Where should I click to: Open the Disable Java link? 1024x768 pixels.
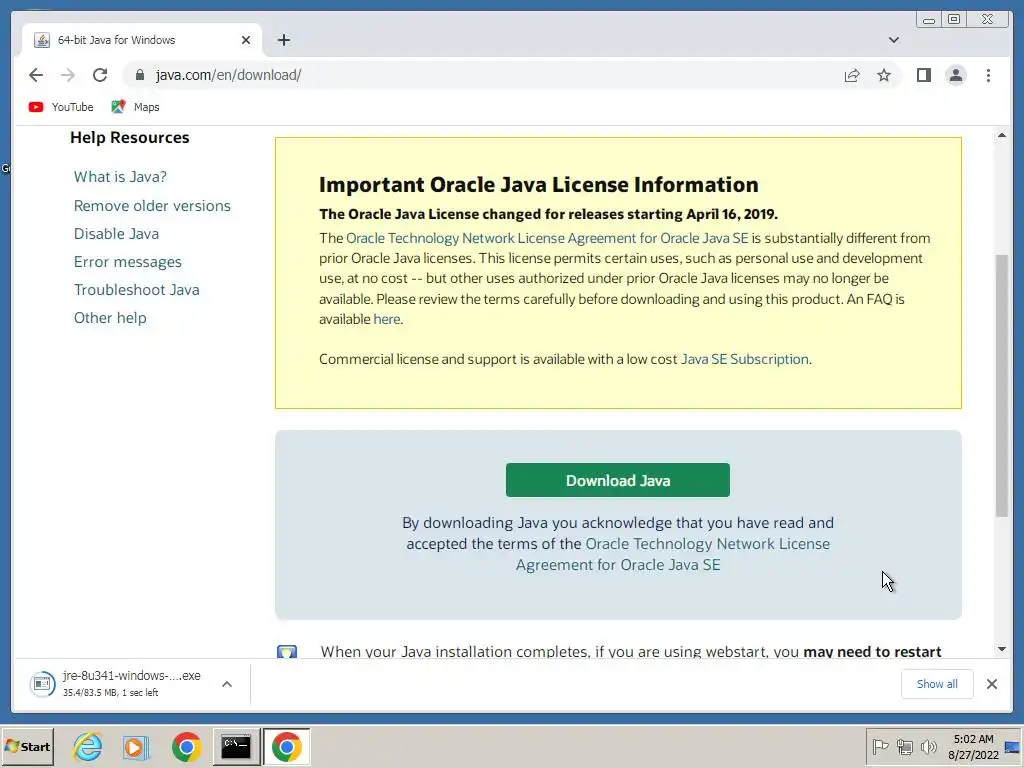(116, 233)
